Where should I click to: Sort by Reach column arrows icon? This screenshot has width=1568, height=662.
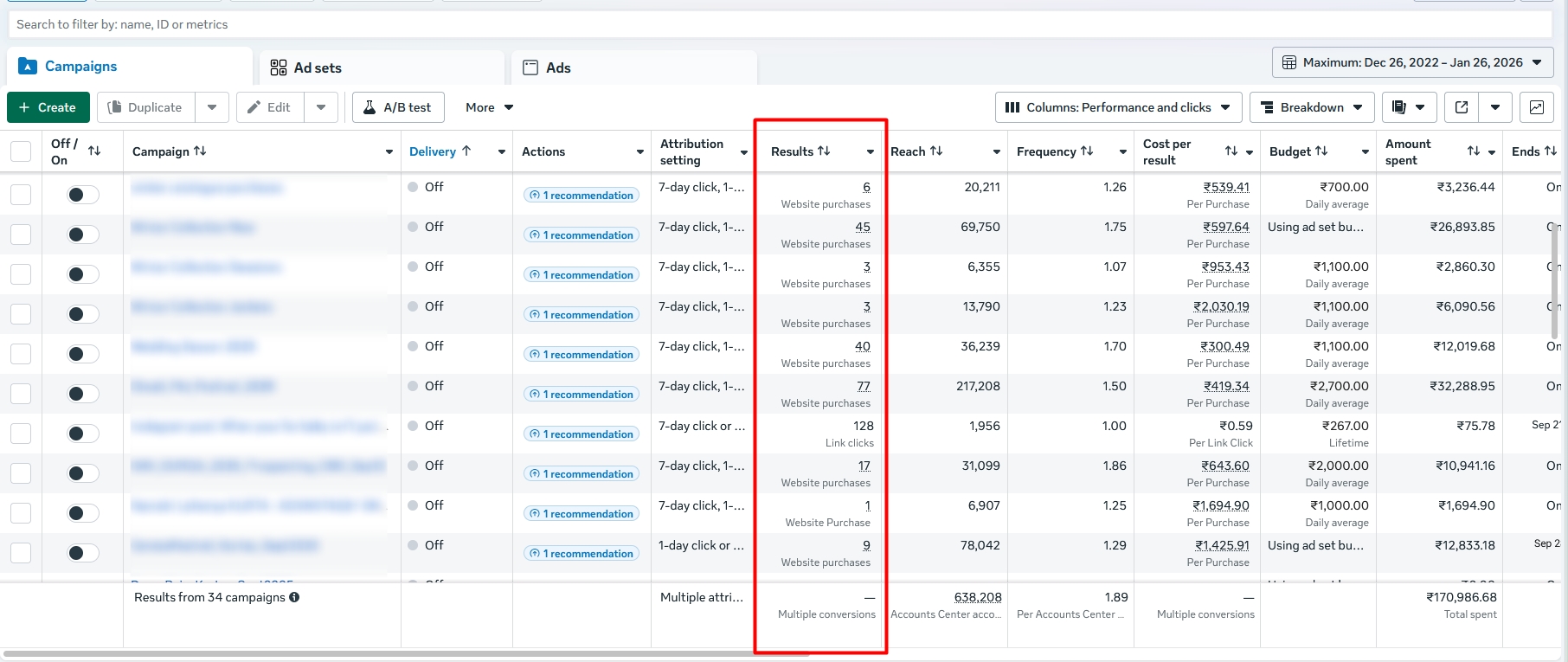tap(936, 151)
